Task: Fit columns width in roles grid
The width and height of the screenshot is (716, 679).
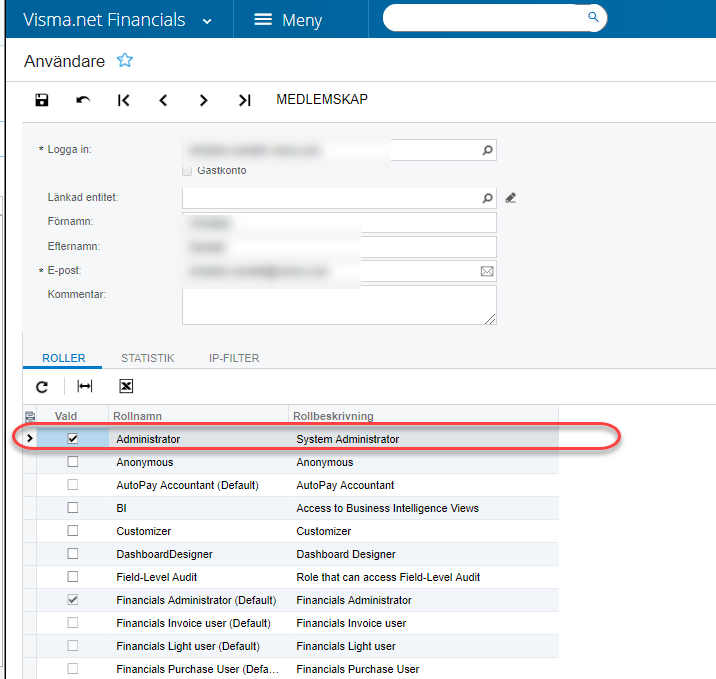Action: click(x=84, y=386)
